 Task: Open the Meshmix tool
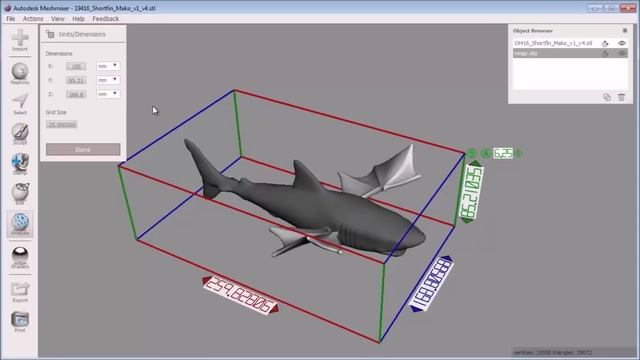20,73
